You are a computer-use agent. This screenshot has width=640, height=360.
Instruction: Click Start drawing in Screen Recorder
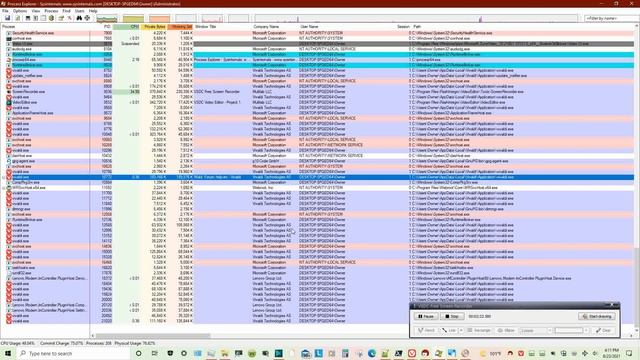tap(597, 316)
